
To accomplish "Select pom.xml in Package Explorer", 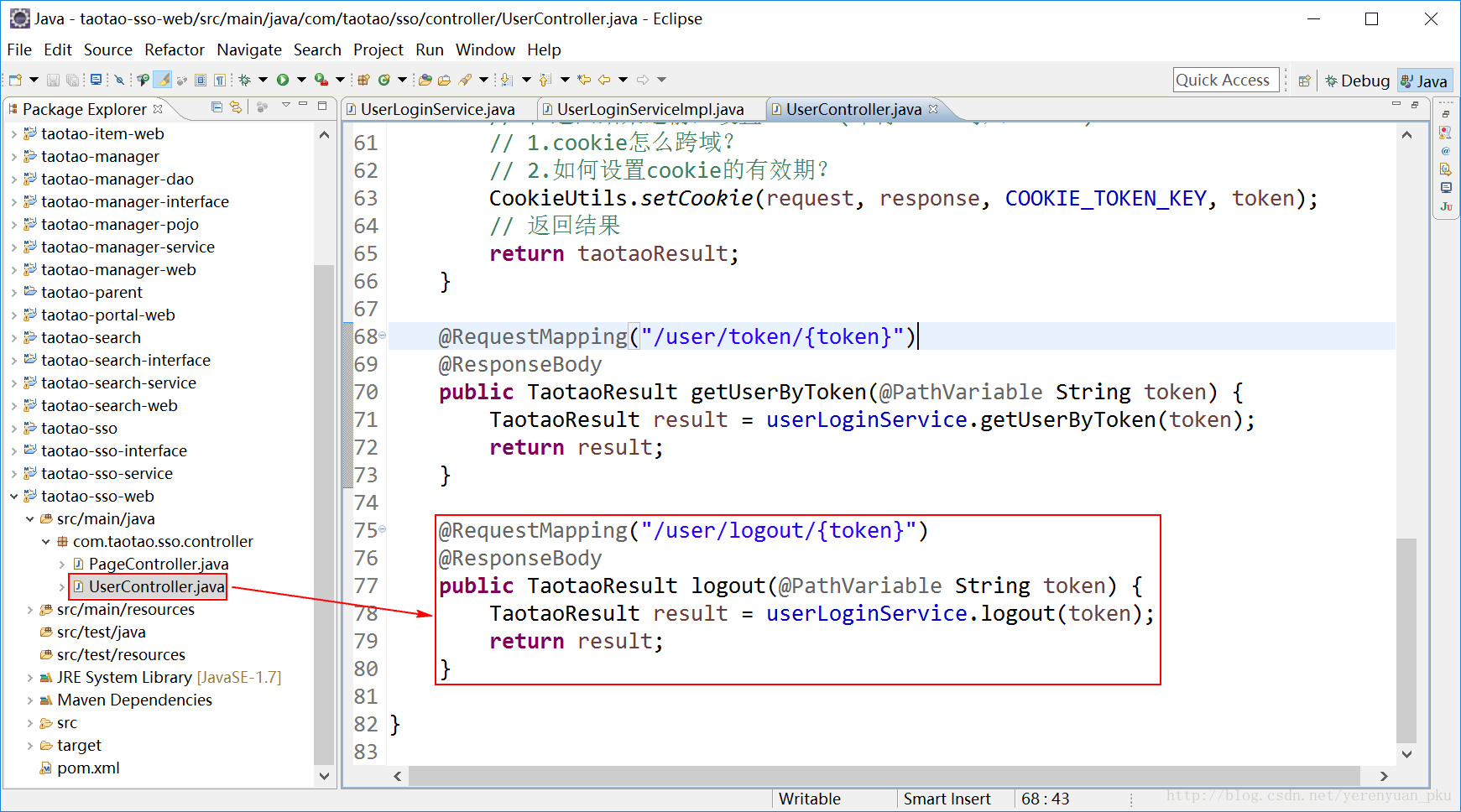I will (x=88, y=768).
